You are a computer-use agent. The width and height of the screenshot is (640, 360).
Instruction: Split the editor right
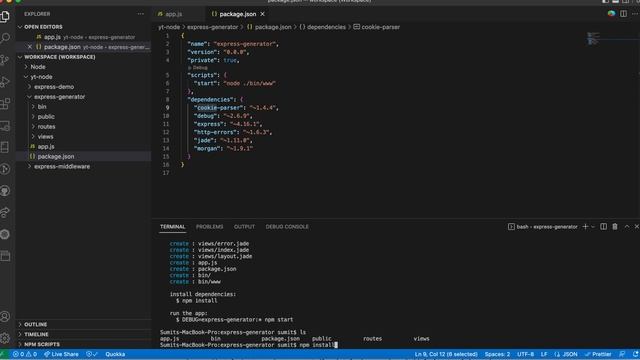(623, 14)
